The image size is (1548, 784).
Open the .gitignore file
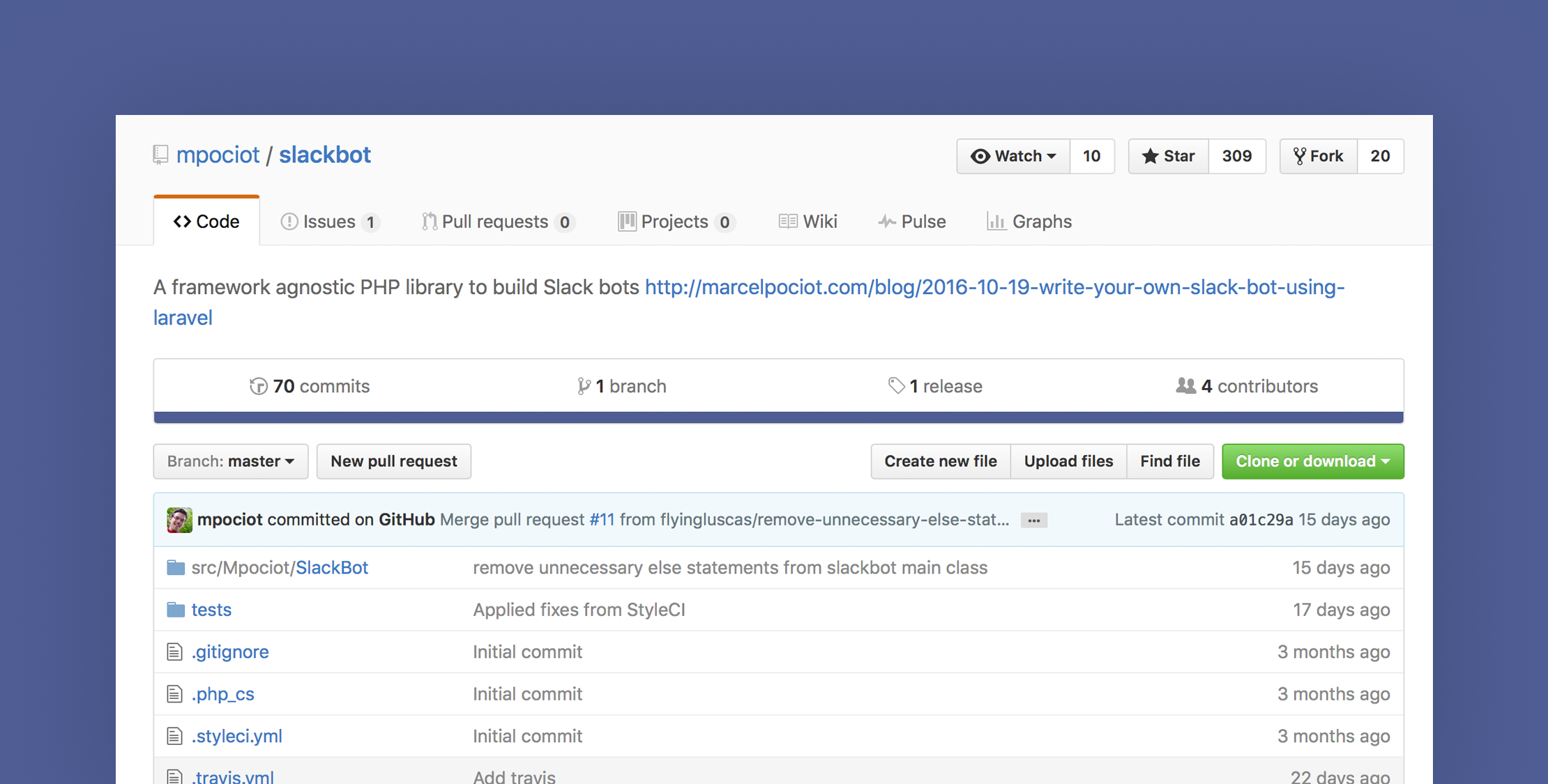click(230, 652)
